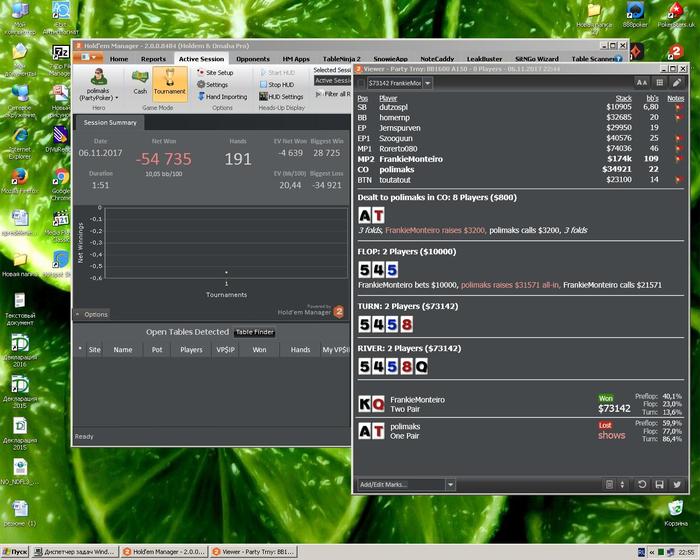The image size is (700, 560).
Task: Open Hand Importing options
Action: [222, 96]
